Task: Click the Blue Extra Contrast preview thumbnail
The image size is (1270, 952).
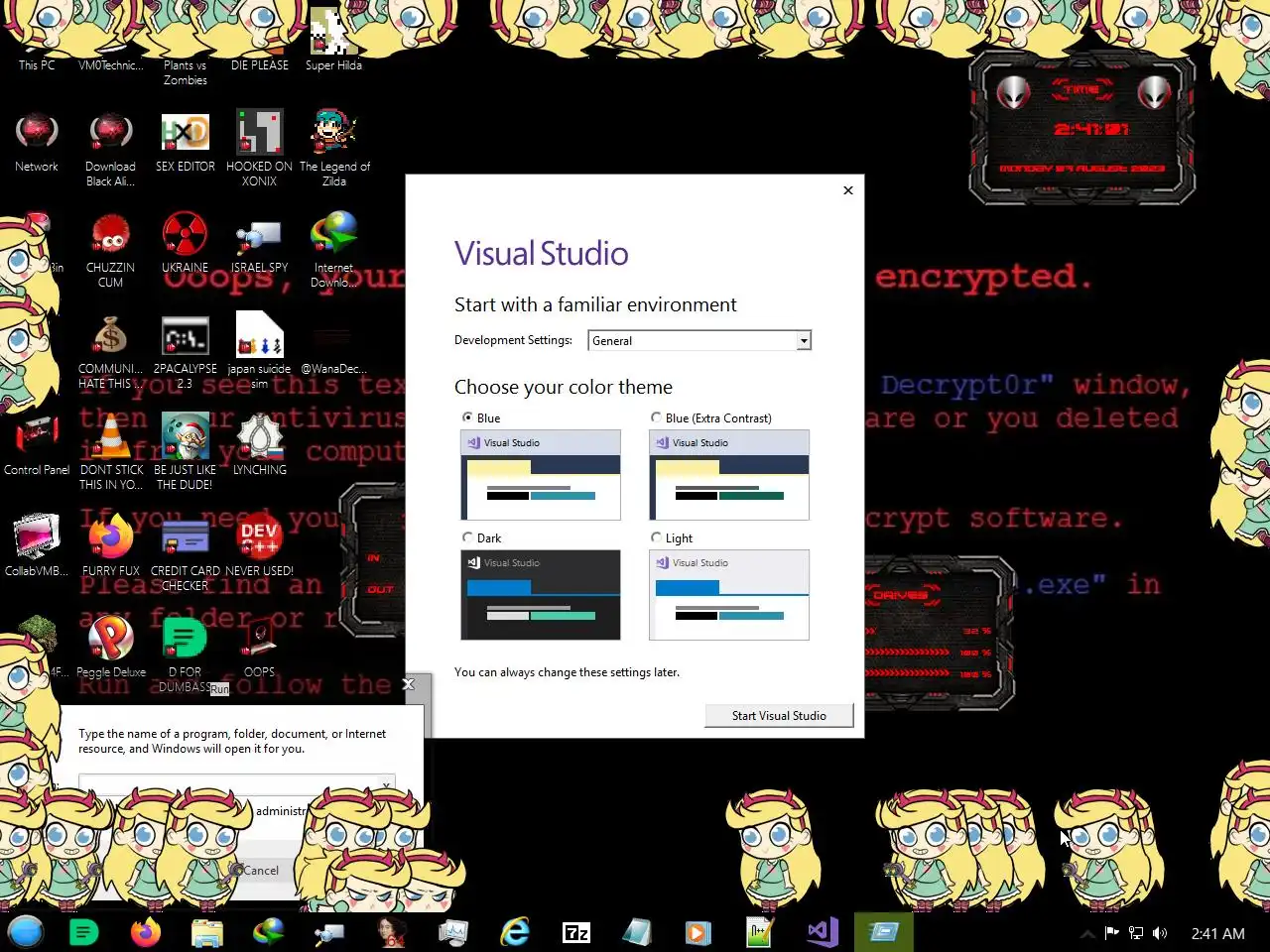Action: [729, 475]
